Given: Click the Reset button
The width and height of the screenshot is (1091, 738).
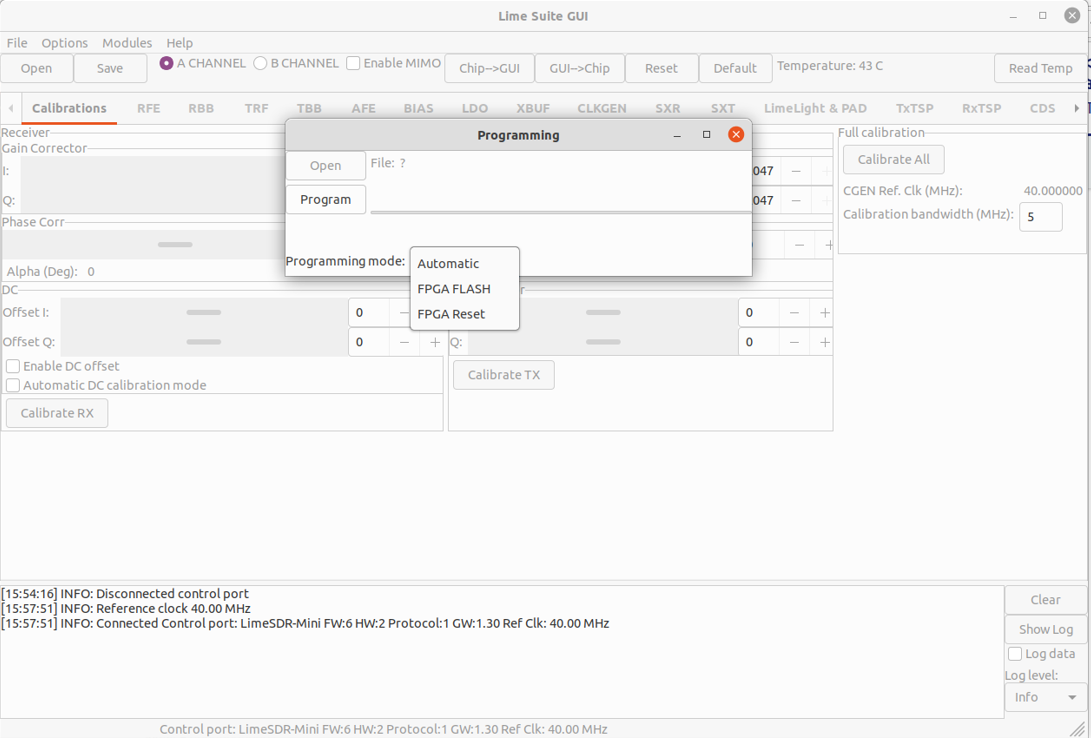Looking at the screenshot, I should (x=661, y=68).
